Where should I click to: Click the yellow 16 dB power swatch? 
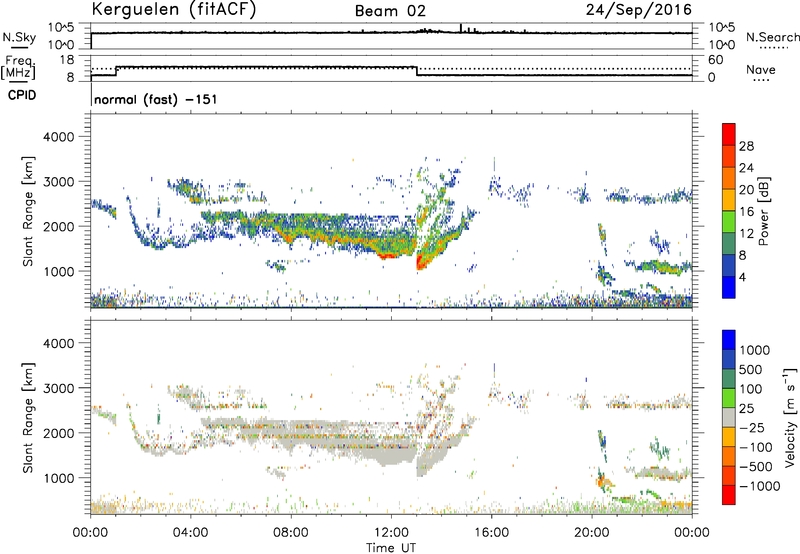pos(729,200)
